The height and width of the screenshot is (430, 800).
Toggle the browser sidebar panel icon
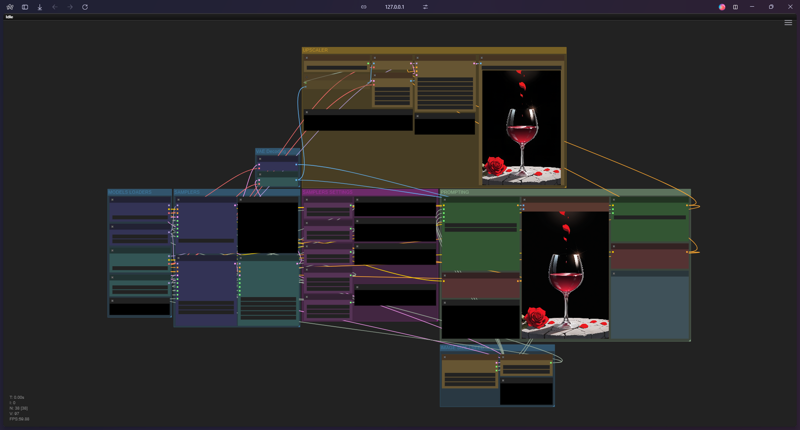[25, 7]
